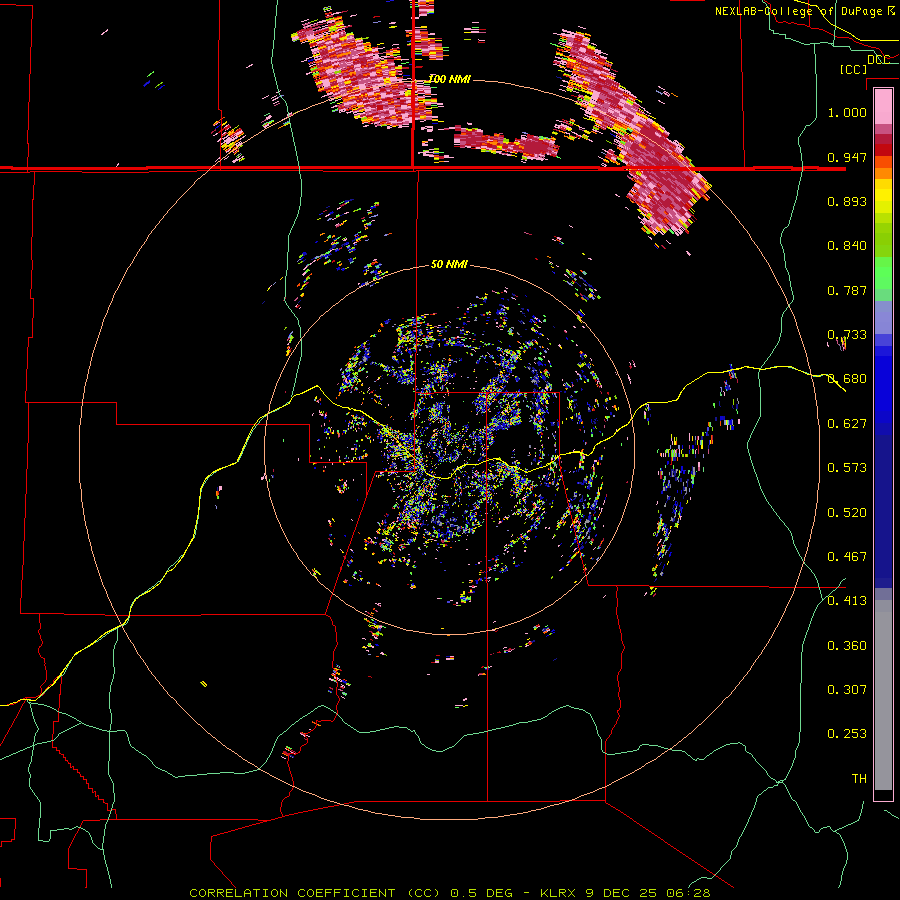This screenshot has width=900, height=900.
Task: Pick the gray low-value color bar segment
Action: click(883, 695)
